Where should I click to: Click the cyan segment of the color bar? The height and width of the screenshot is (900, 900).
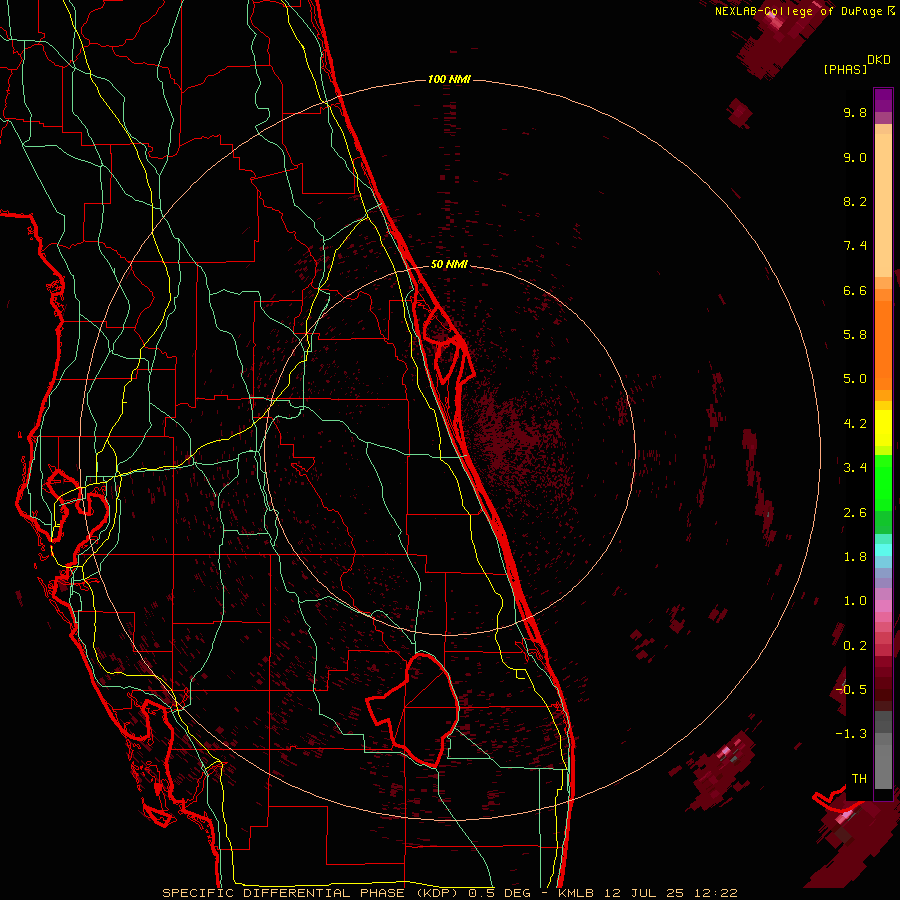883,550
